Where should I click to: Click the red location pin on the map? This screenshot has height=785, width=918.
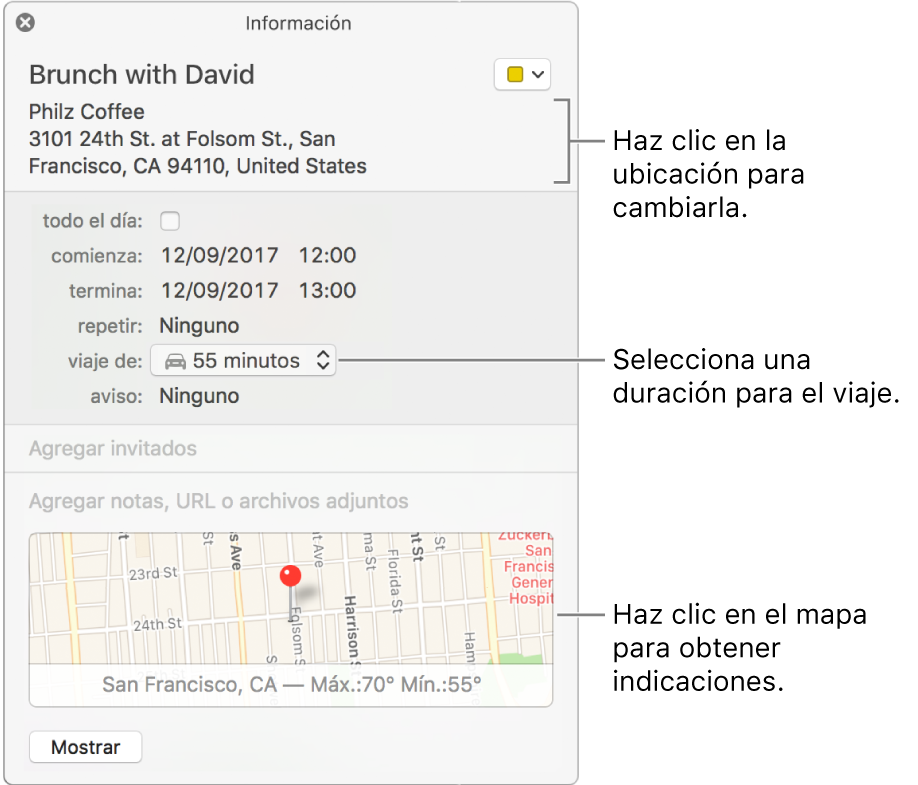point(290,577)
